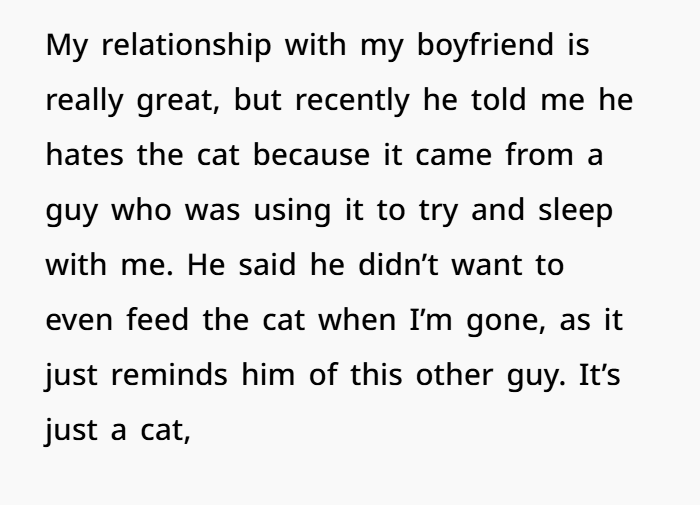The height and width of the screenshot is (505, 700).
Task: Click the word "hates"
Action: coord(85,154)
